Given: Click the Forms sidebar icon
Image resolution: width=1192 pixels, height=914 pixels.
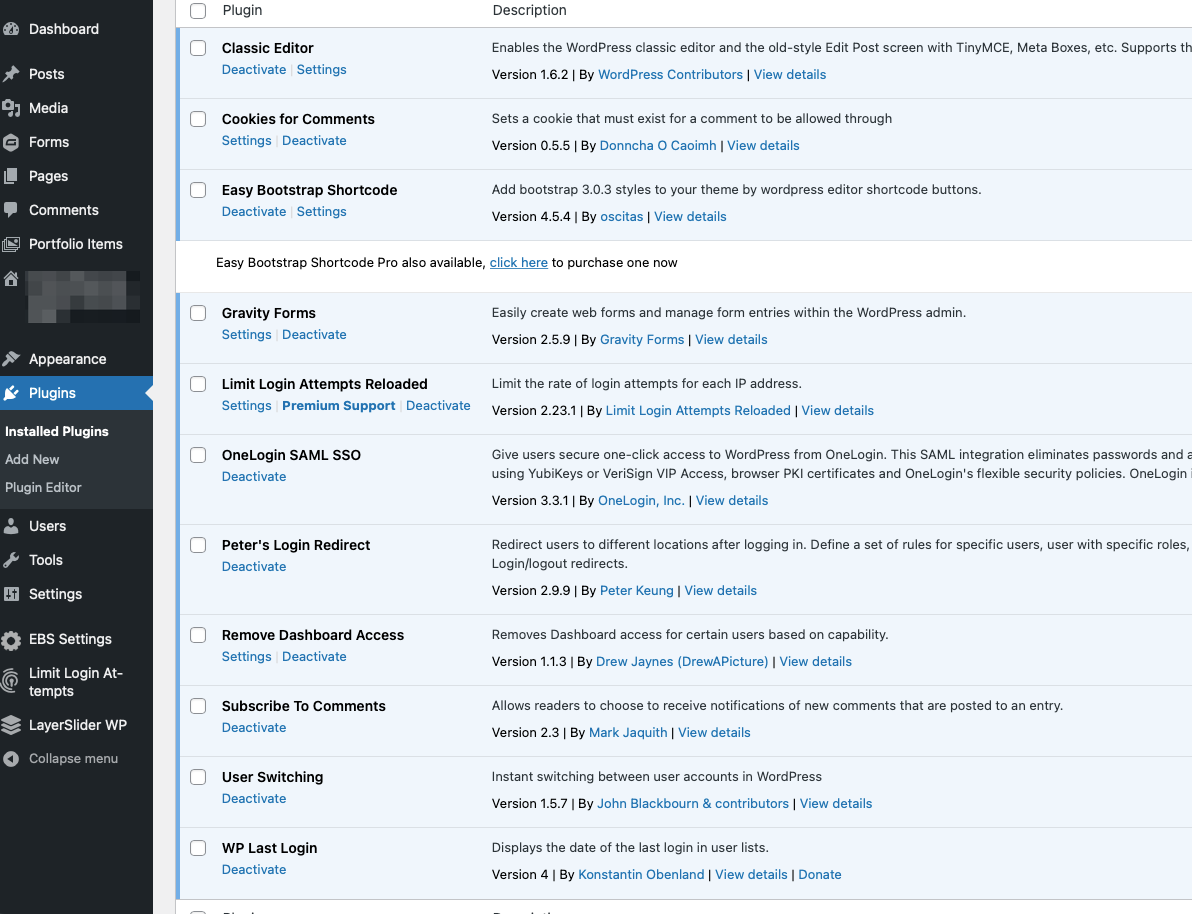Looking at the screenshot, I should [11, 142].
